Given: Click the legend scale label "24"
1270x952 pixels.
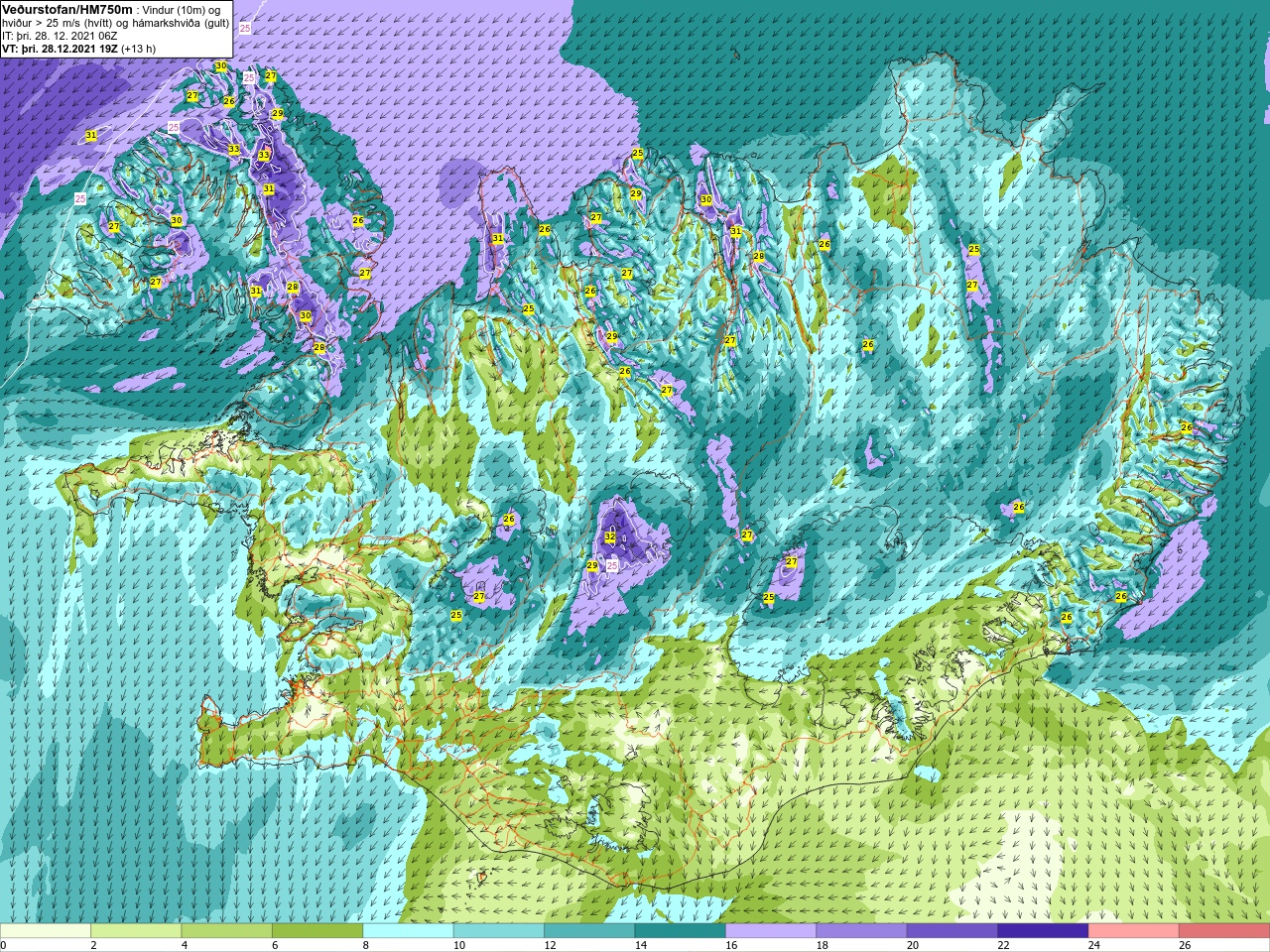Looking at the screenshot, I should coord(1094,945).
